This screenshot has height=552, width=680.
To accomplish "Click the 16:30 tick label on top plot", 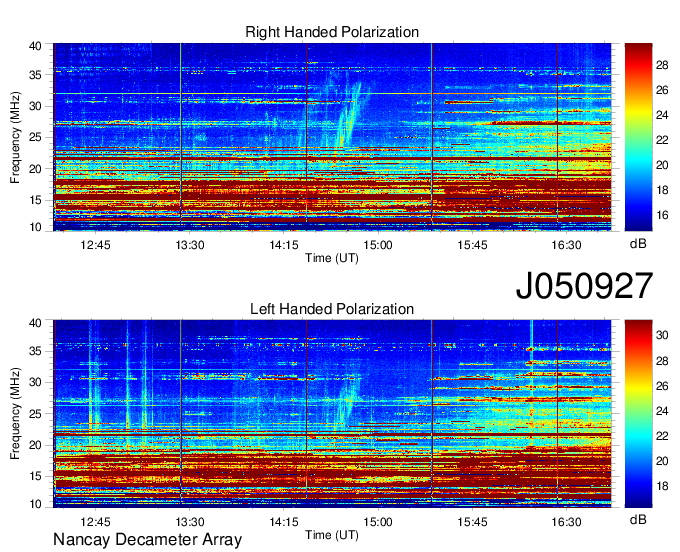I will point(566,245).
